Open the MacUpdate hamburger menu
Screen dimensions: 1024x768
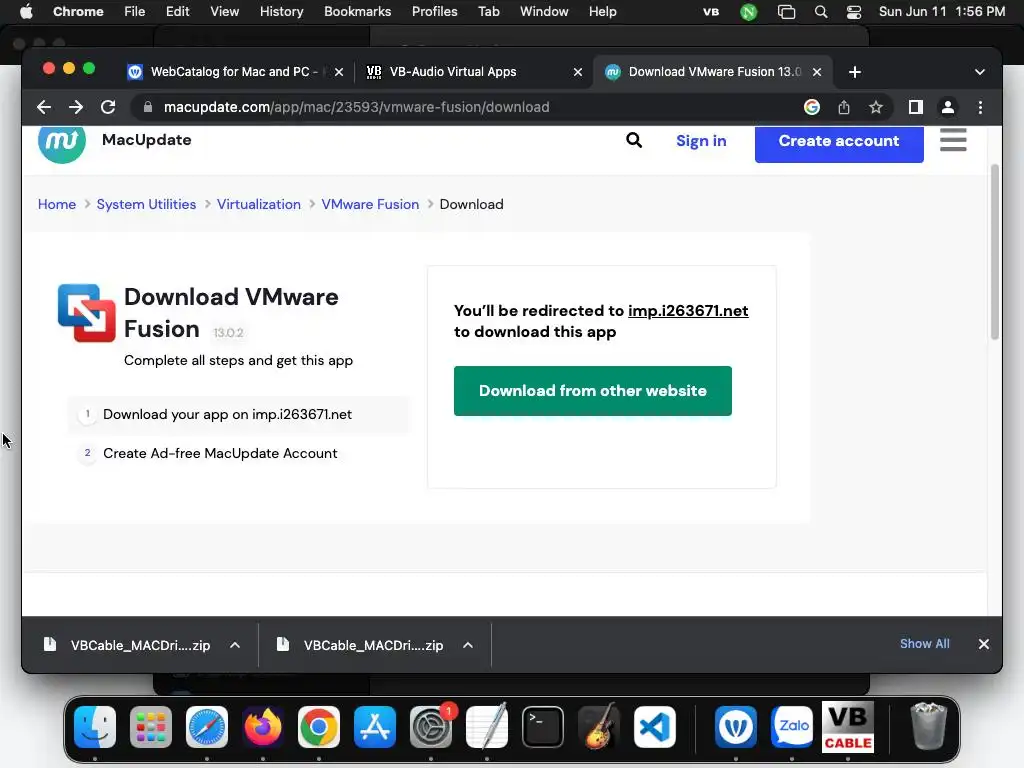[953, 140]
